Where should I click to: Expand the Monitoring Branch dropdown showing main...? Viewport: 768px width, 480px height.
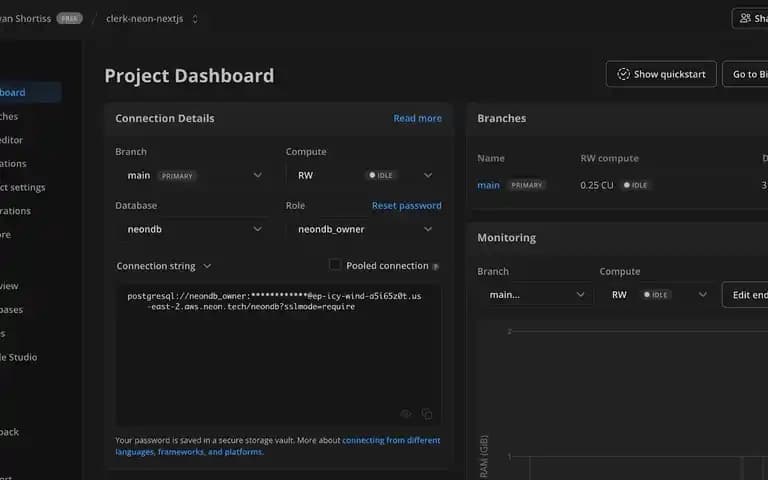pyautogui.click(x=535, y=295)
